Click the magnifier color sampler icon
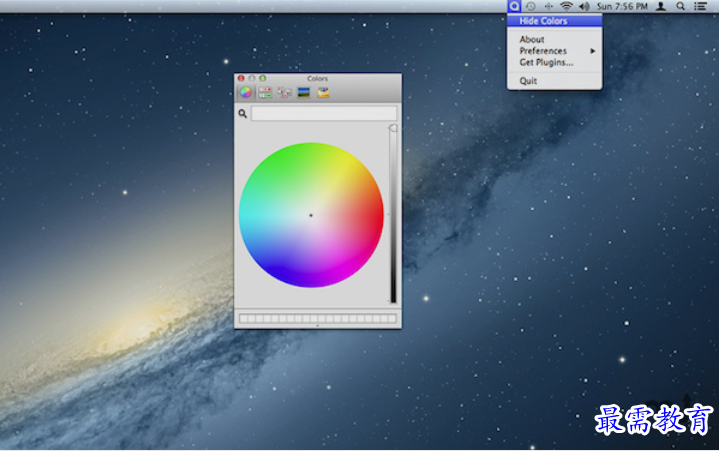The height and width of the screenshot is (451, 719). click(x=243, y=114)
